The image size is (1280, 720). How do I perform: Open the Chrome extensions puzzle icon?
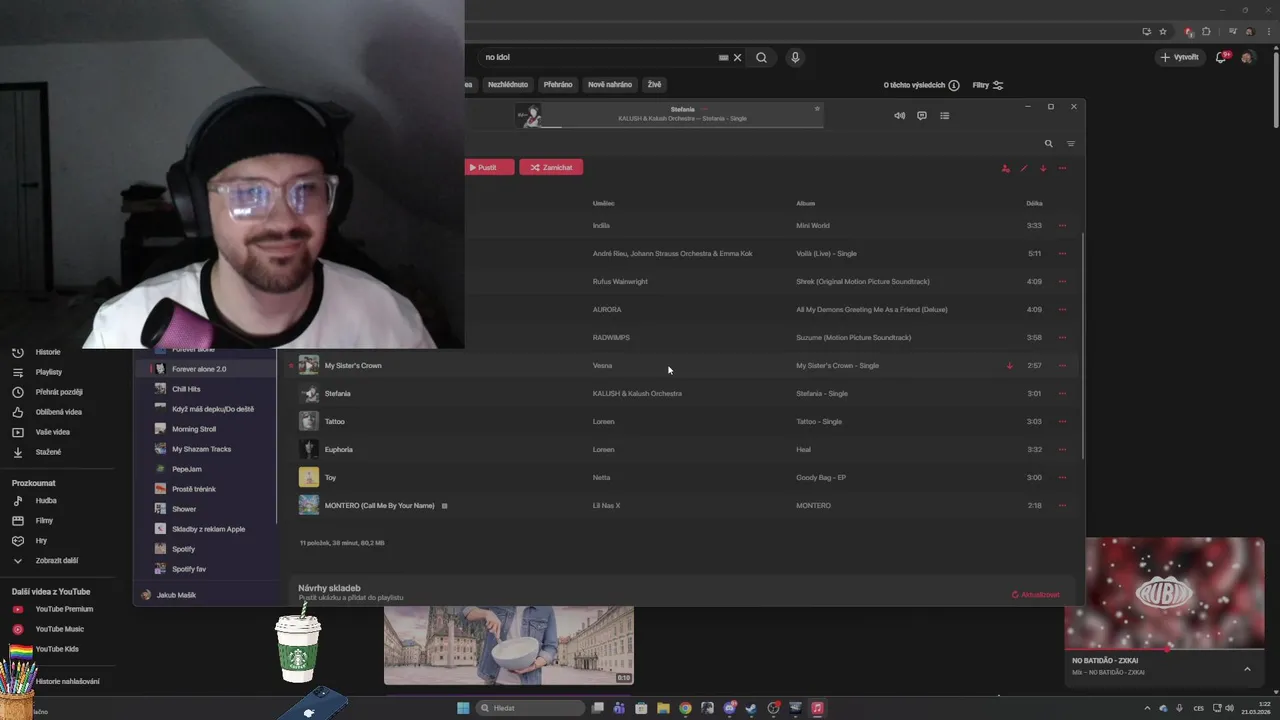pos(1206,31)
